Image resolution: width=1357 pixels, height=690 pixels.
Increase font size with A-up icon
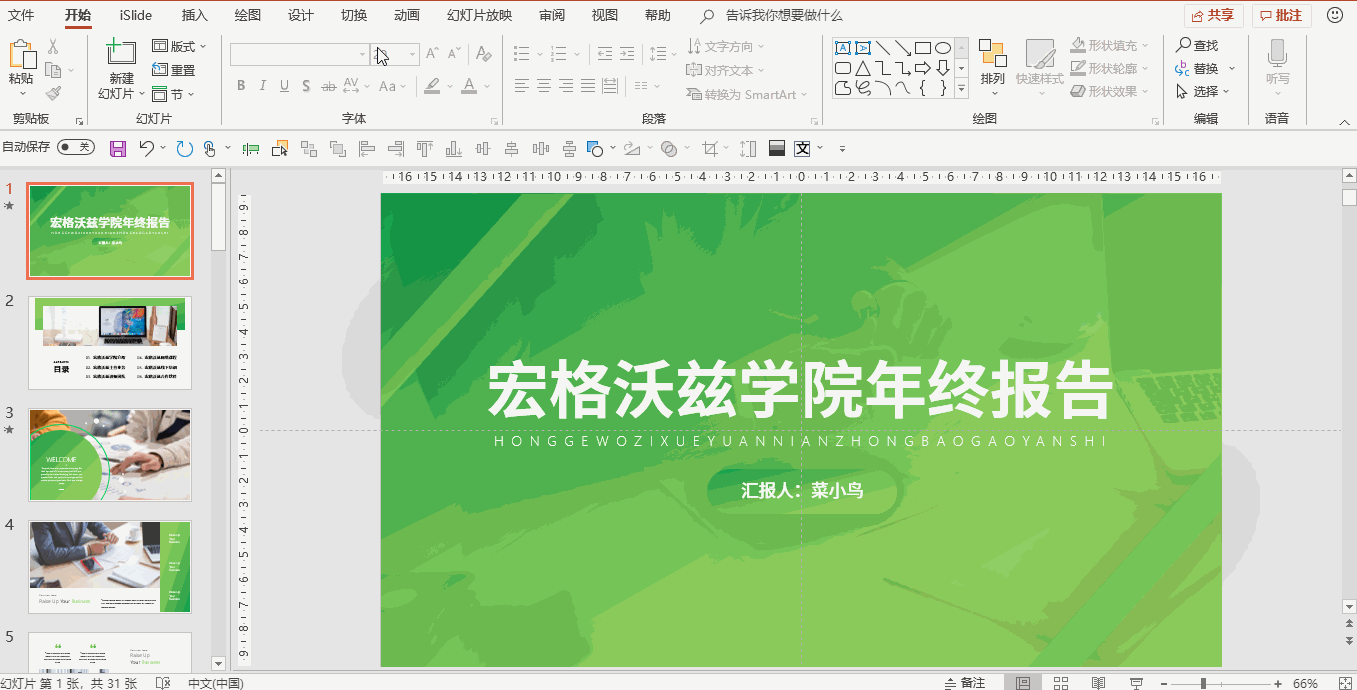[x=432, y=54]
